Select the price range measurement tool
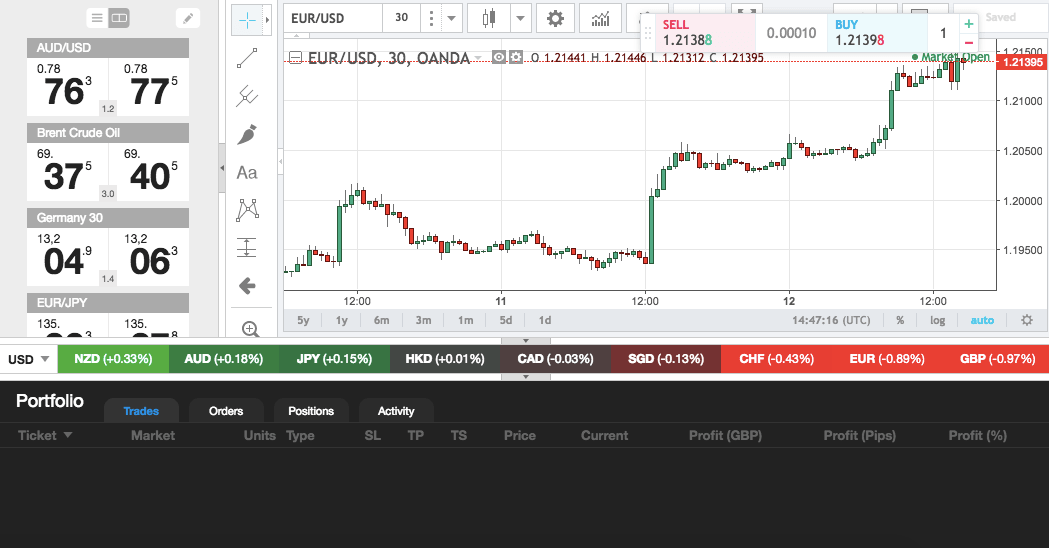Screen dimensions: 1049x548 [247, 248]
